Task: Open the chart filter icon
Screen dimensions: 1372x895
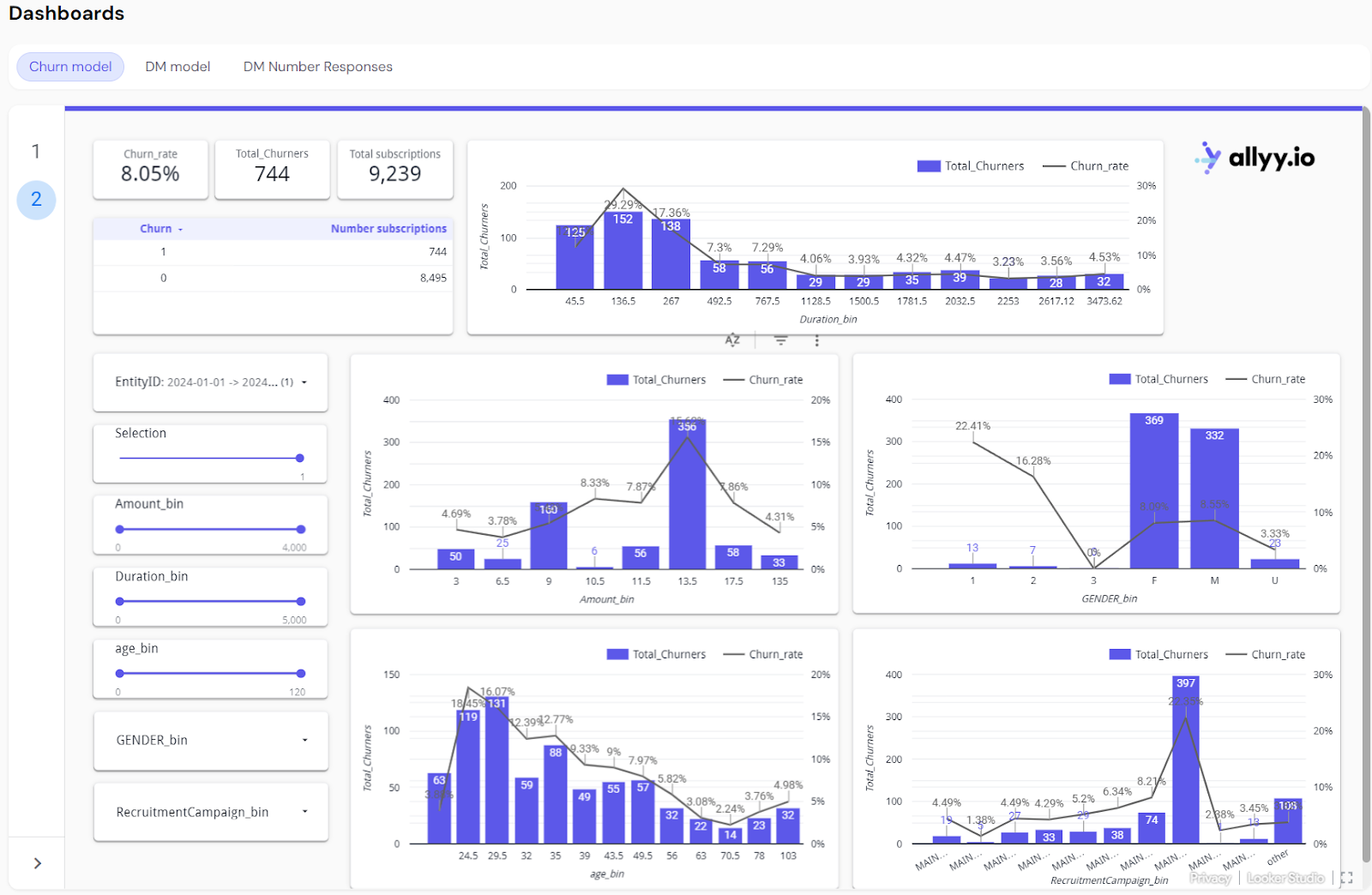Action: (780, 340)
